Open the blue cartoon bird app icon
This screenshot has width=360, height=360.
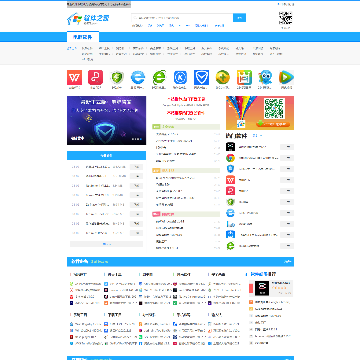[x=265, y=77]
